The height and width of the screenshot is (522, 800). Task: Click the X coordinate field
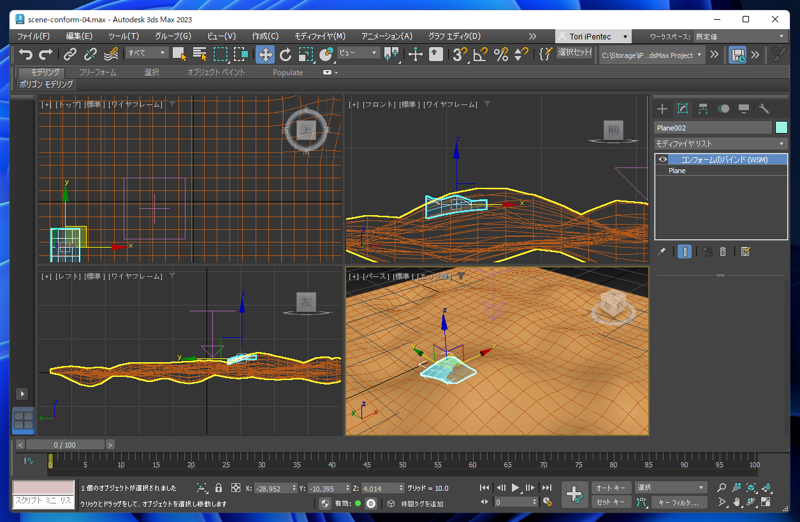point(273,488)
